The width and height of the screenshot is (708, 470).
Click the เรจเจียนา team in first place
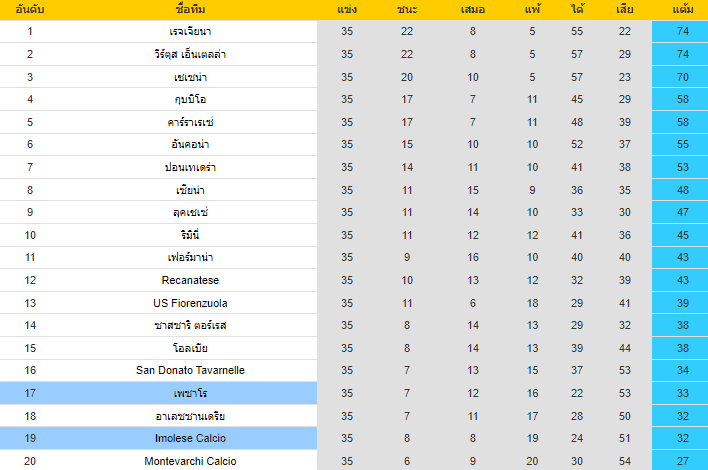[x=190, y=31]
